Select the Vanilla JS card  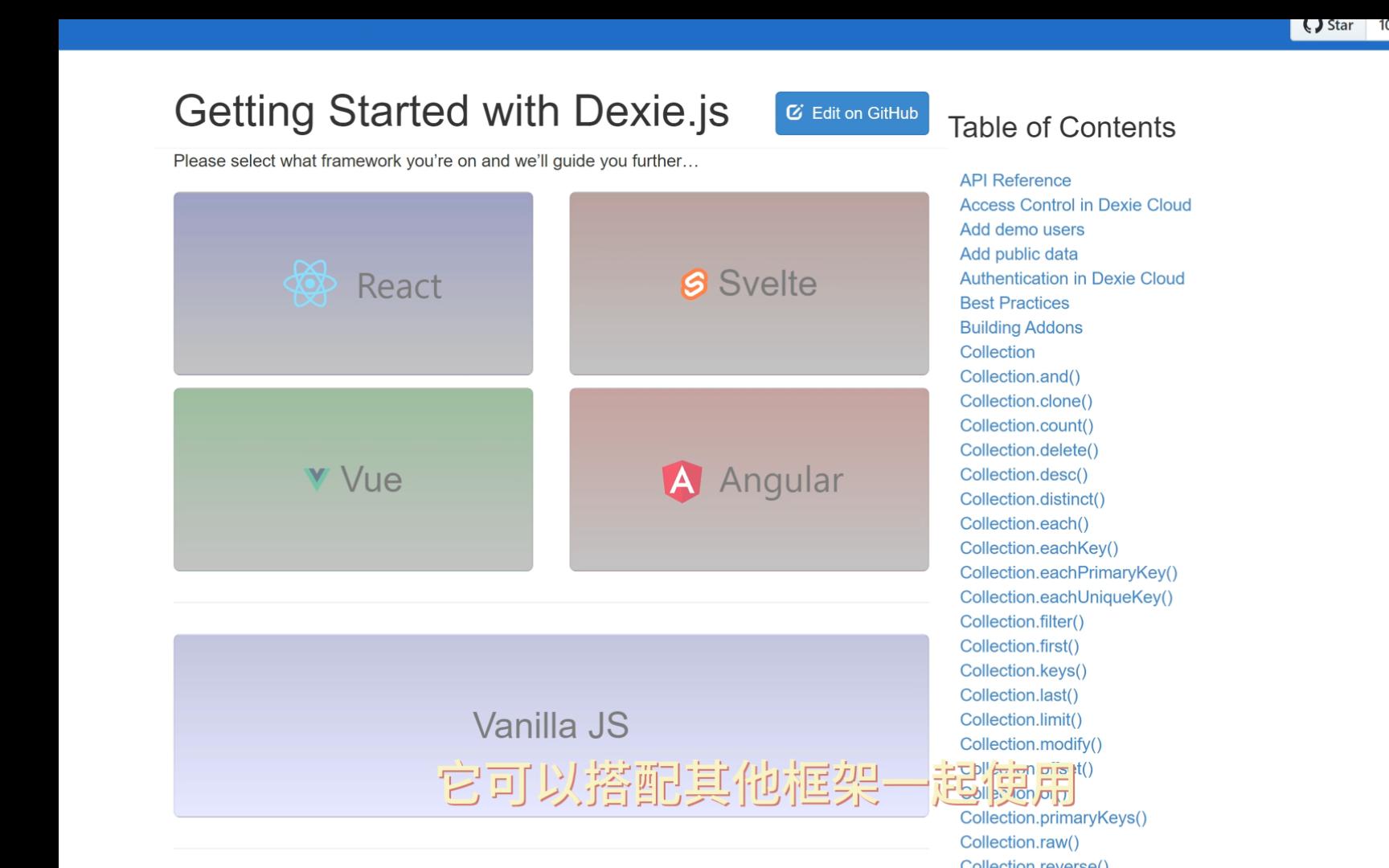tap(551, 725)
